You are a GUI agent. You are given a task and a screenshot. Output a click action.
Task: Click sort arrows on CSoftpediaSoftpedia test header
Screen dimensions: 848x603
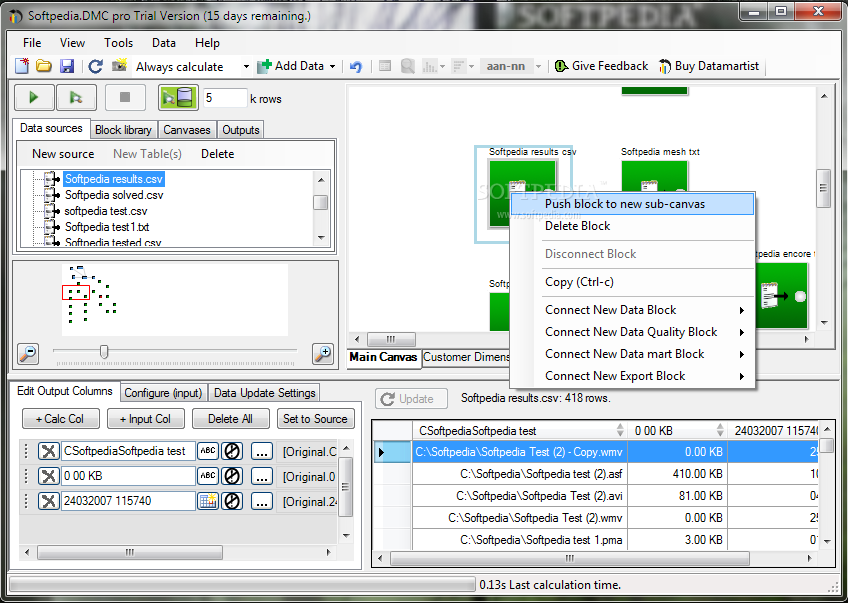tap(620, 430)
